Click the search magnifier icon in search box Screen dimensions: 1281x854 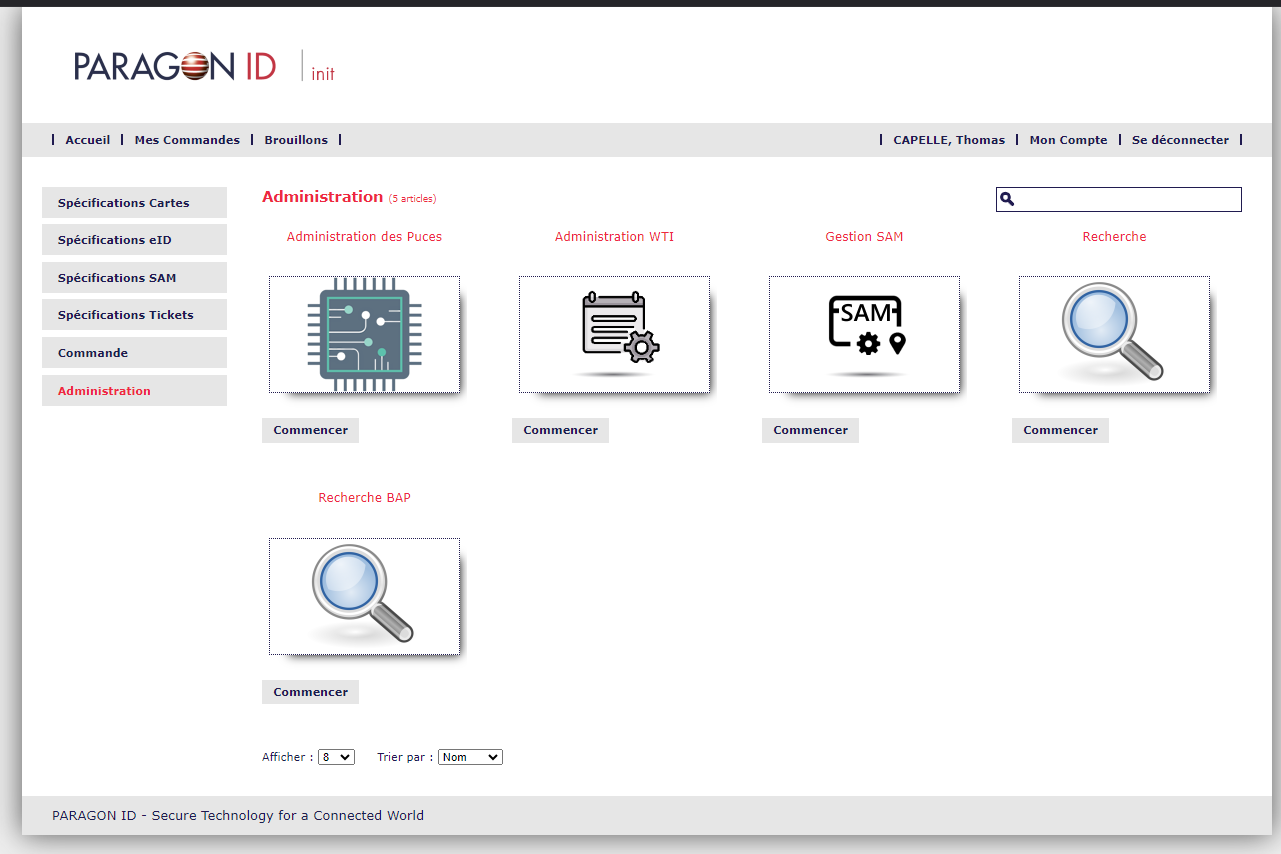[1007, 200]
